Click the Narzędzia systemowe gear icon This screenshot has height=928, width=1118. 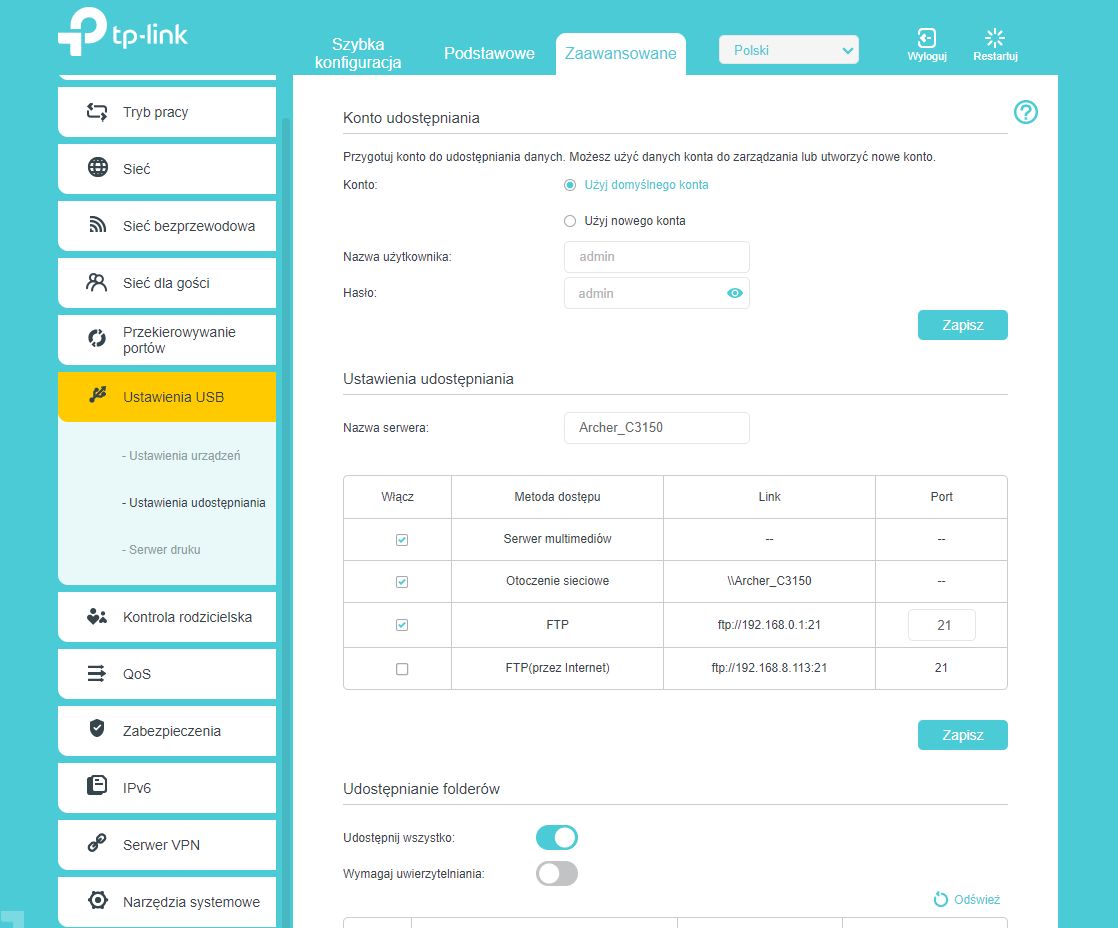[98, 900]
